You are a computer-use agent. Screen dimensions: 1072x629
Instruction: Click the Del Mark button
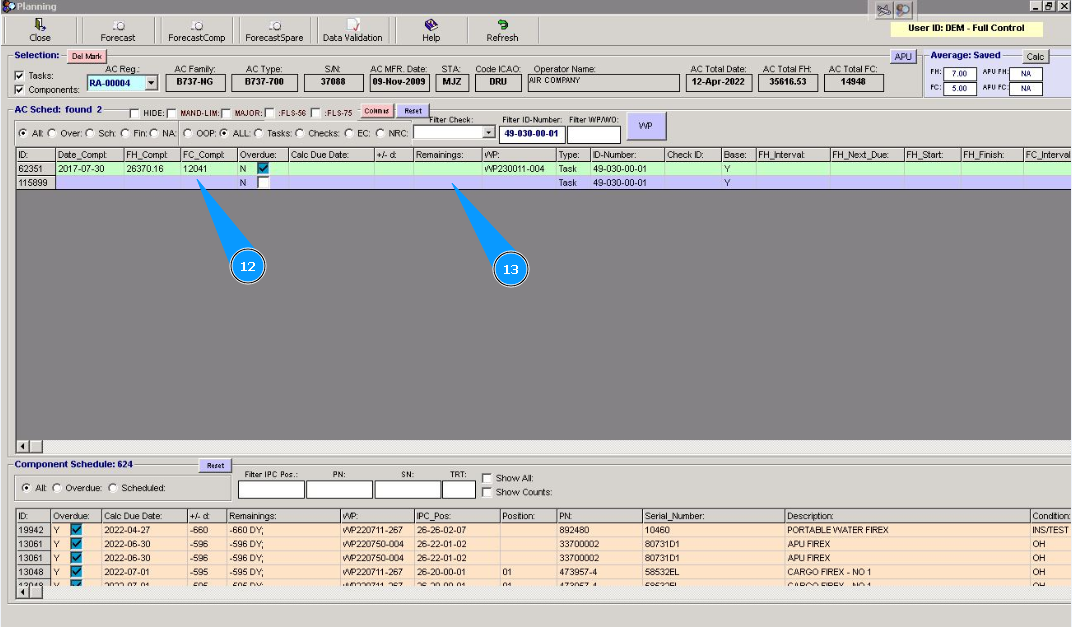click(86, 56)
